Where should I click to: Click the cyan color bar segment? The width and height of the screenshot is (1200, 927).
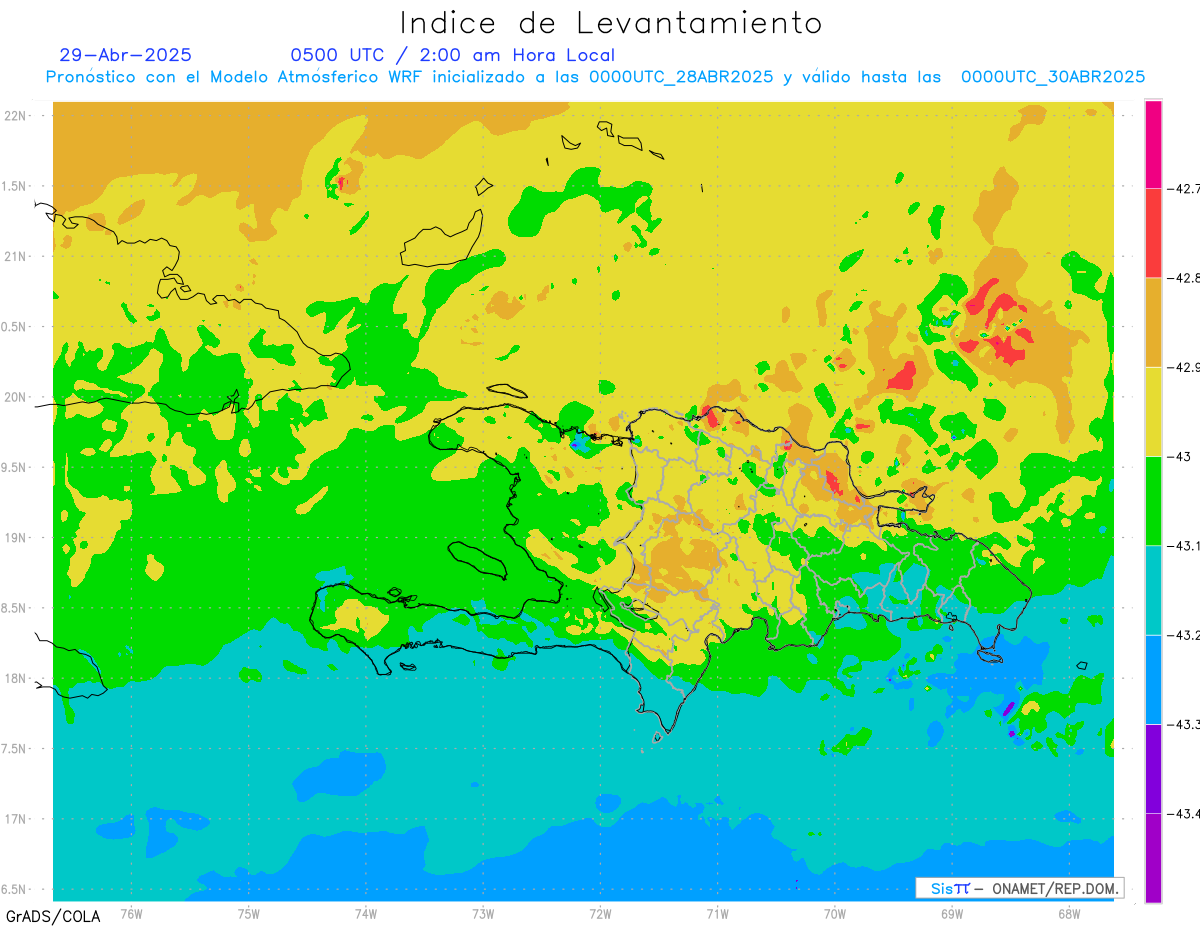click(x=1153, y=589)
